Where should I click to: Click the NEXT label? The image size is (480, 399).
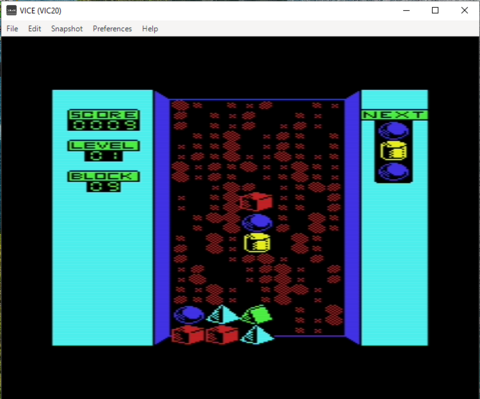[394, 115]
